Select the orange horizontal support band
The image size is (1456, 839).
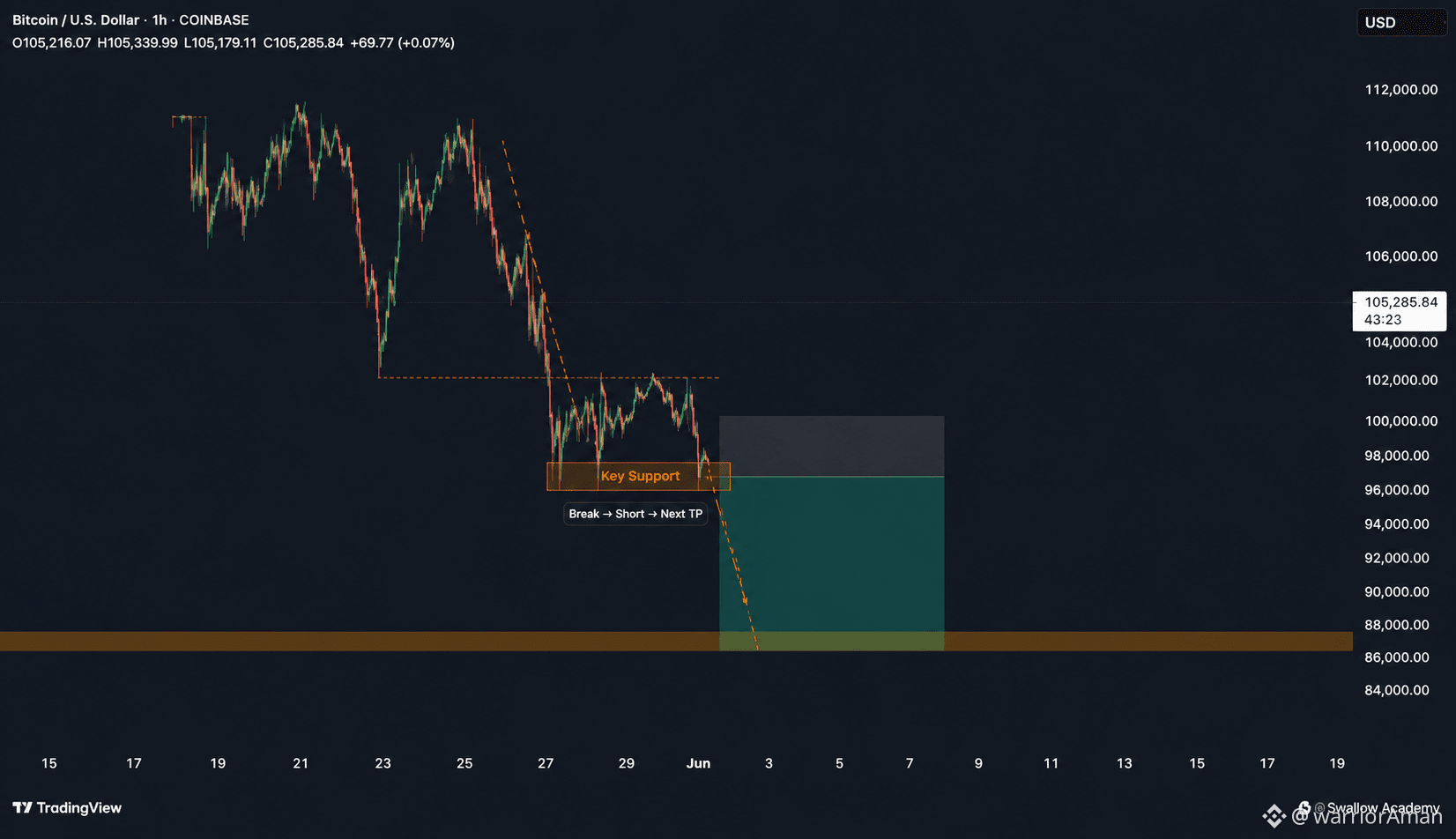tap(676, 642)
